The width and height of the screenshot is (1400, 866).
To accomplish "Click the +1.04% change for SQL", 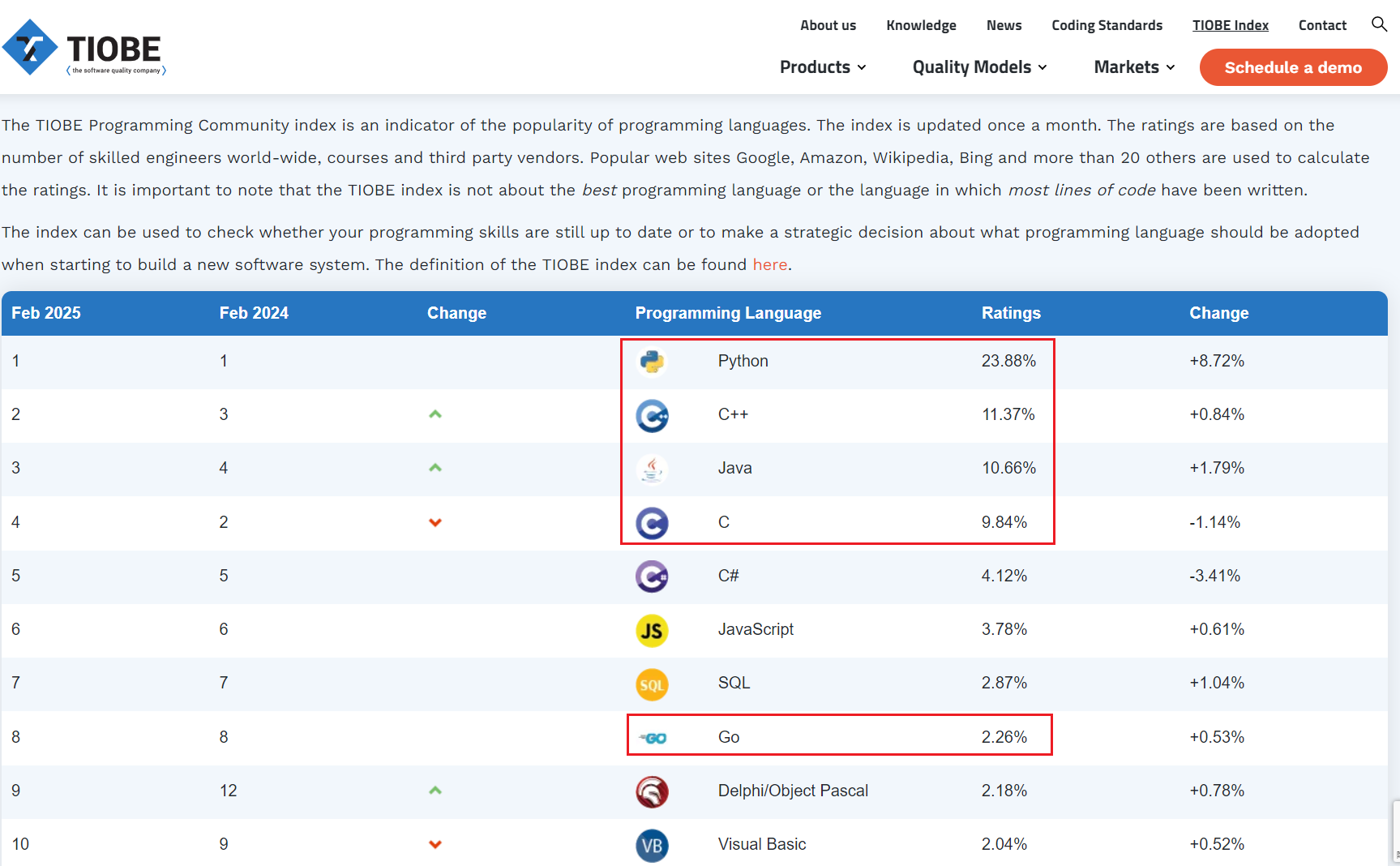I will click(x=1216, y=683).
